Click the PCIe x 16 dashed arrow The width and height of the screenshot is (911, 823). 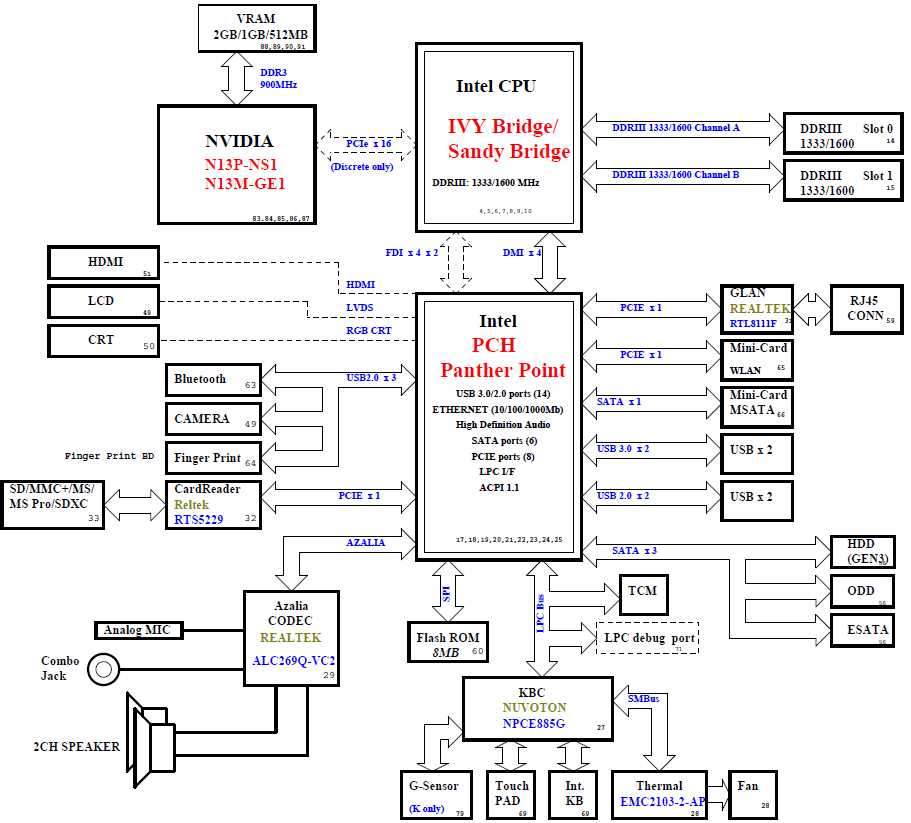367,145
